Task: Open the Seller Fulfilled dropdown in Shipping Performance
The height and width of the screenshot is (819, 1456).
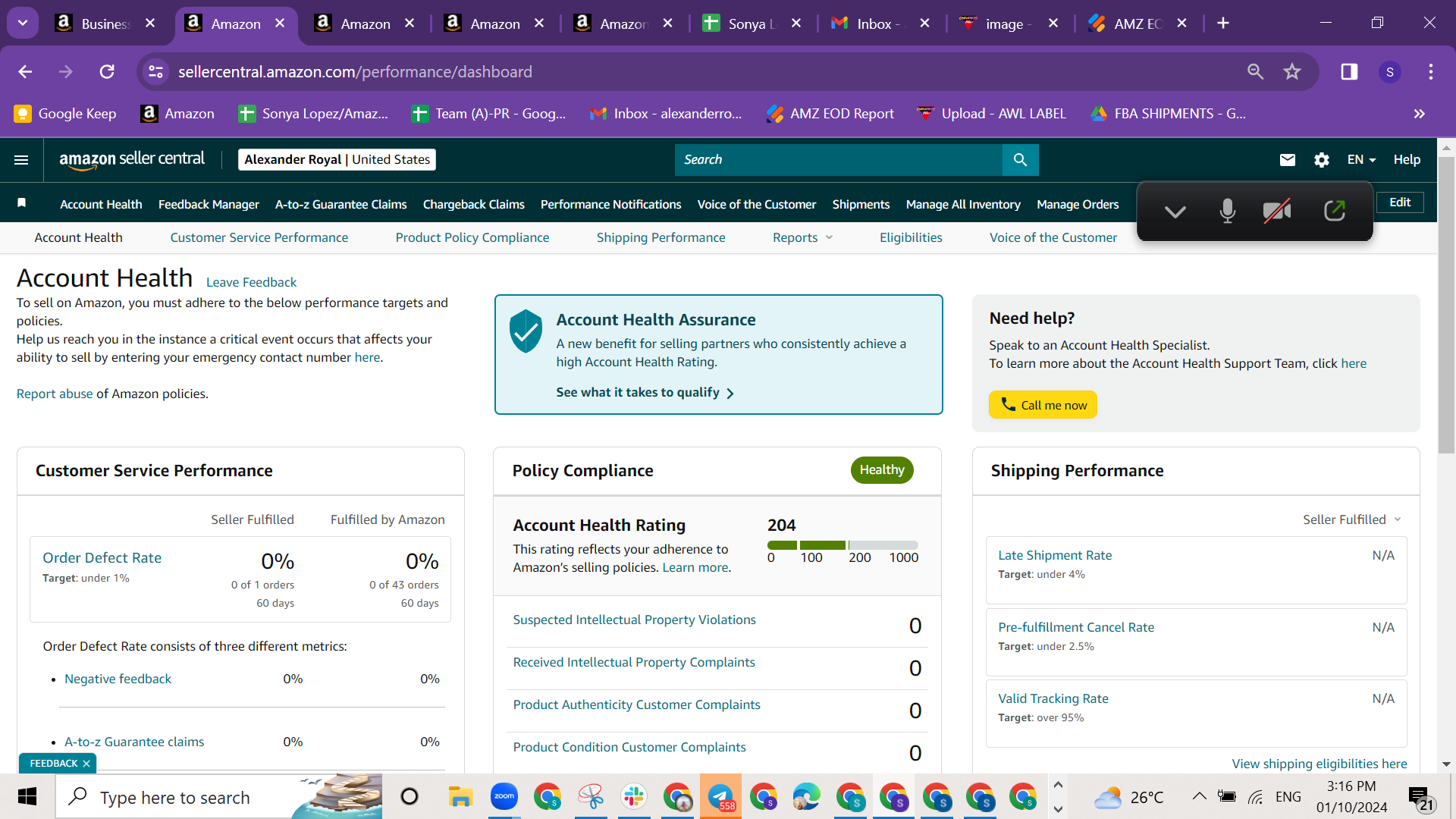Action: click(x=1352, y=519)
